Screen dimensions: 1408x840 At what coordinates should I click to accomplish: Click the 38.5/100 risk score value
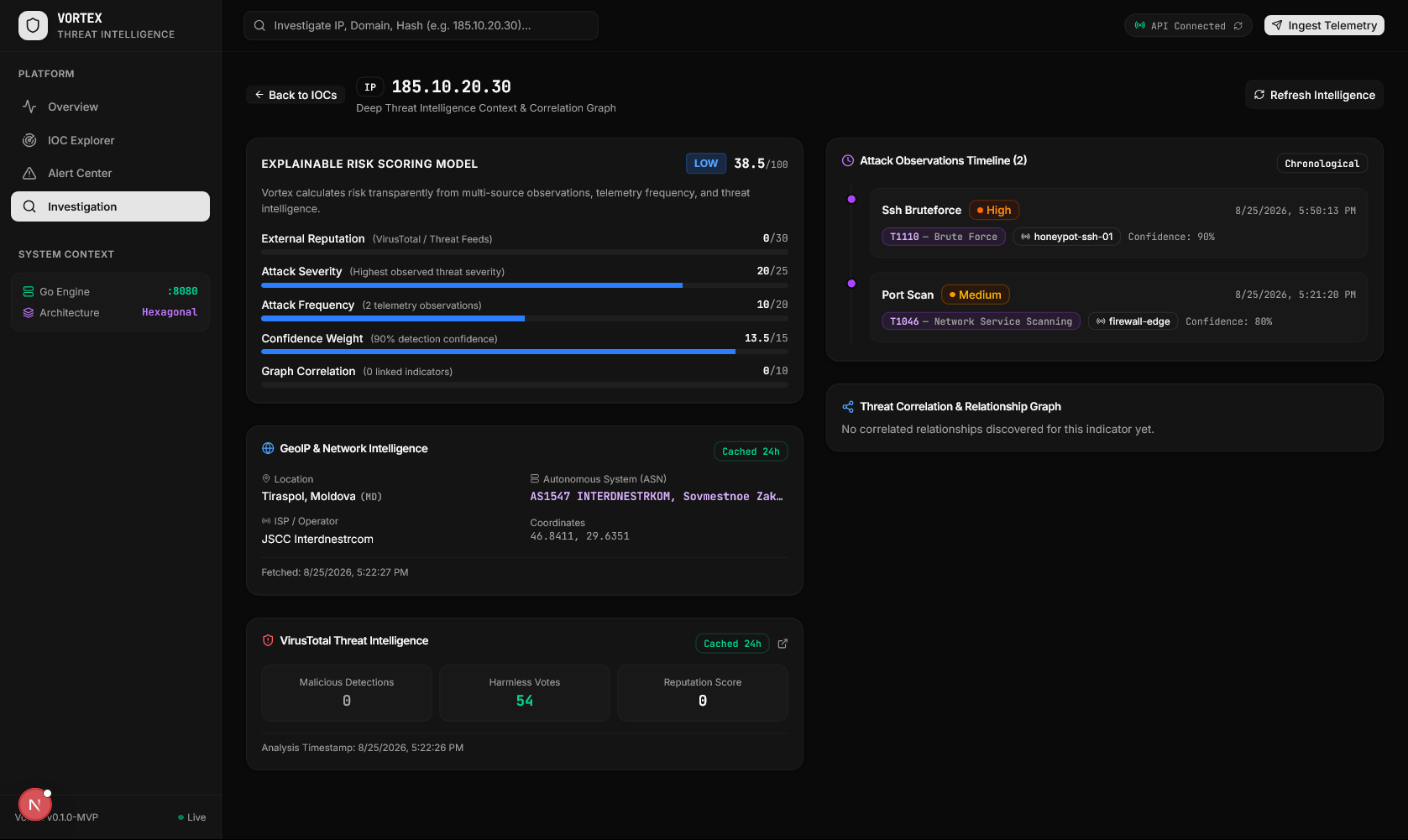click(x=761, y=164)
